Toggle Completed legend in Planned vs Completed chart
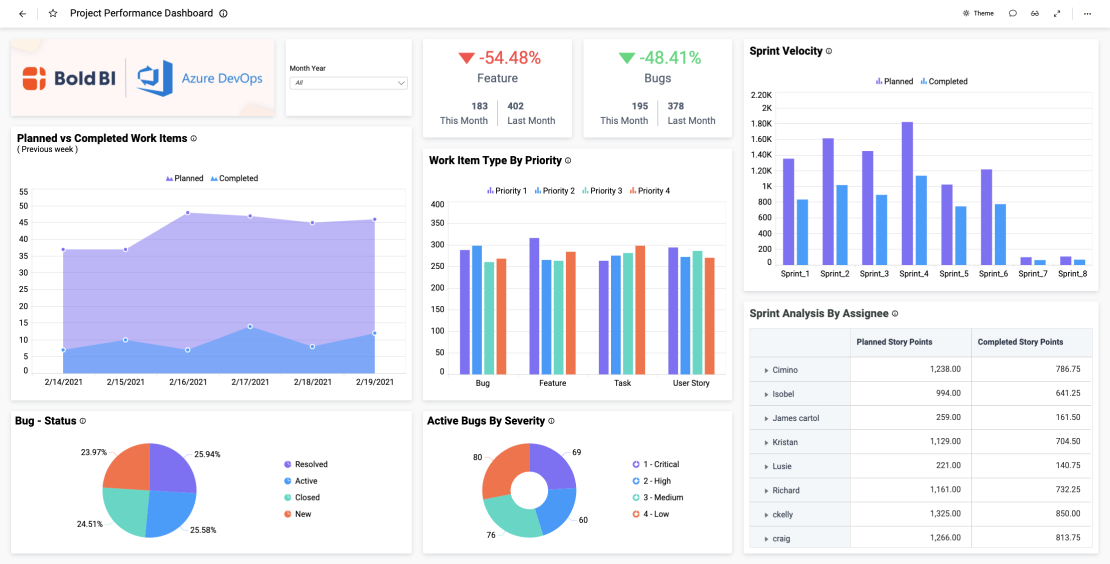Screen dimensions: 1110x564 [234, 179]
